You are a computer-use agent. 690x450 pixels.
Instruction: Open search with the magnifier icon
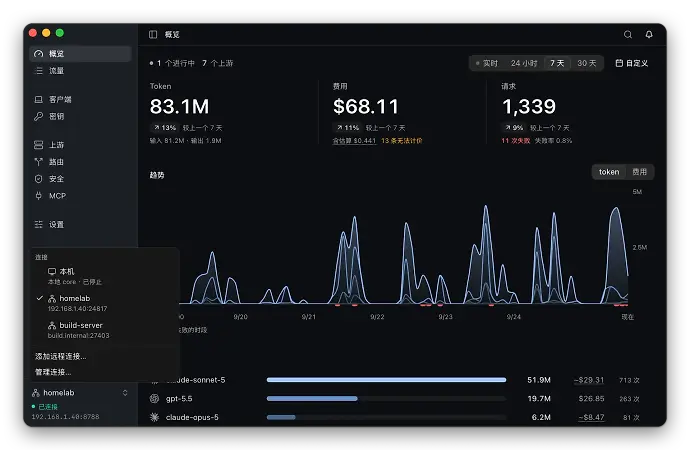(628, 34)
